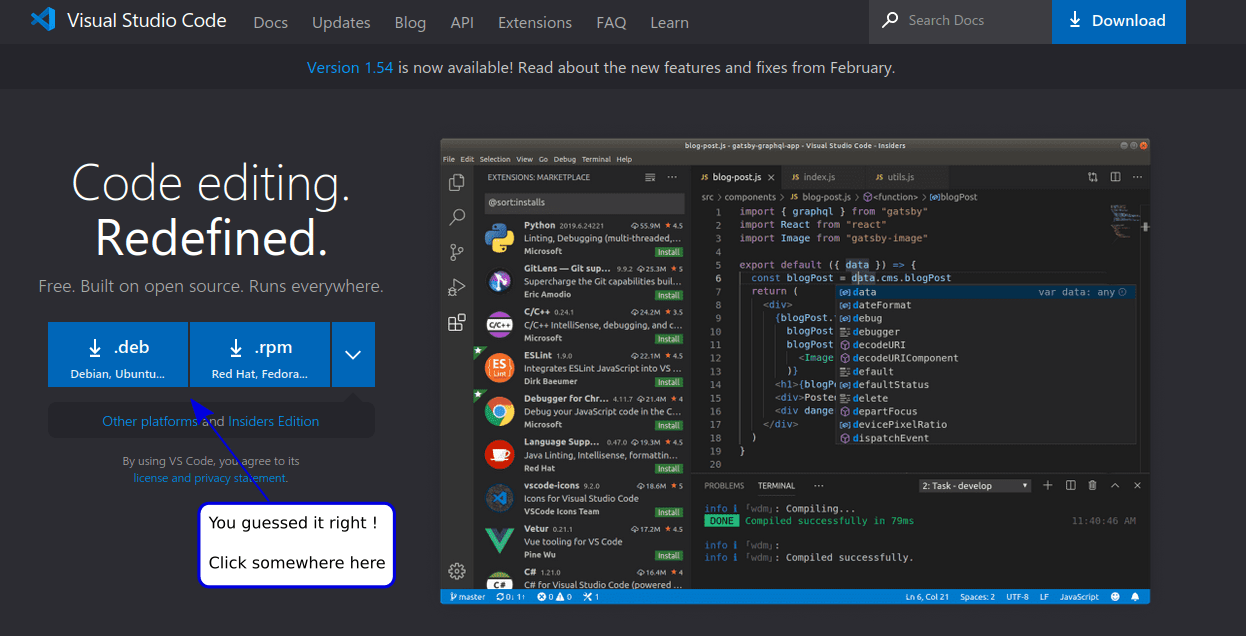Open the Learn navigation item
The image size is (1246, 636).
click(x=669, y=22)
